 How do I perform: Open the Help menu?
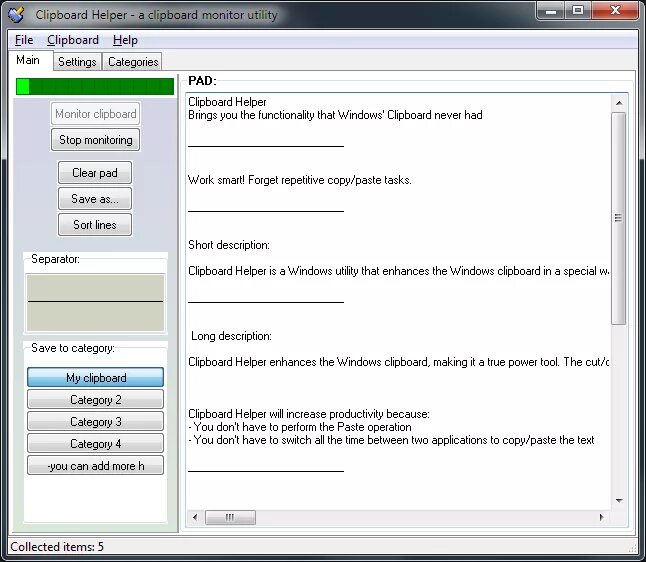125,40
